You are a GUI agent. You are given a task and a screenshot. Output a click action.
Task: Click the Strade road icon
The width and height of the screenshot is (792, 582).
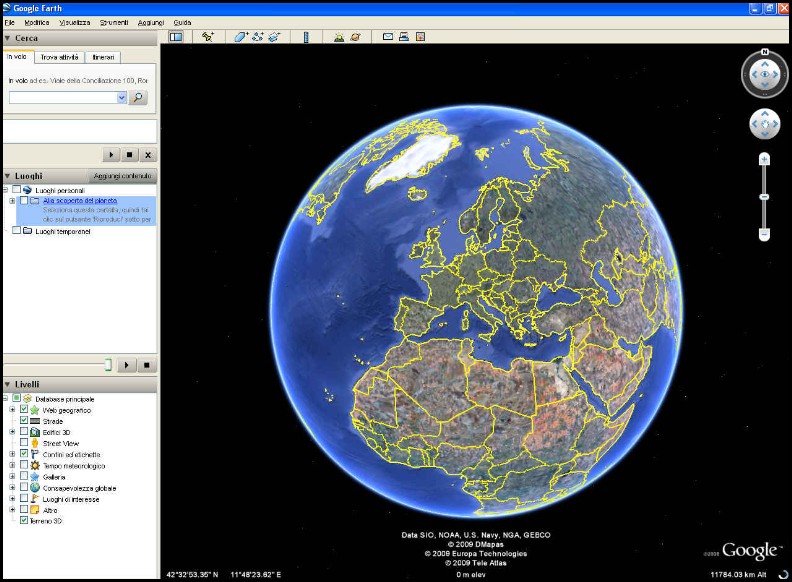tap(34, 421)
